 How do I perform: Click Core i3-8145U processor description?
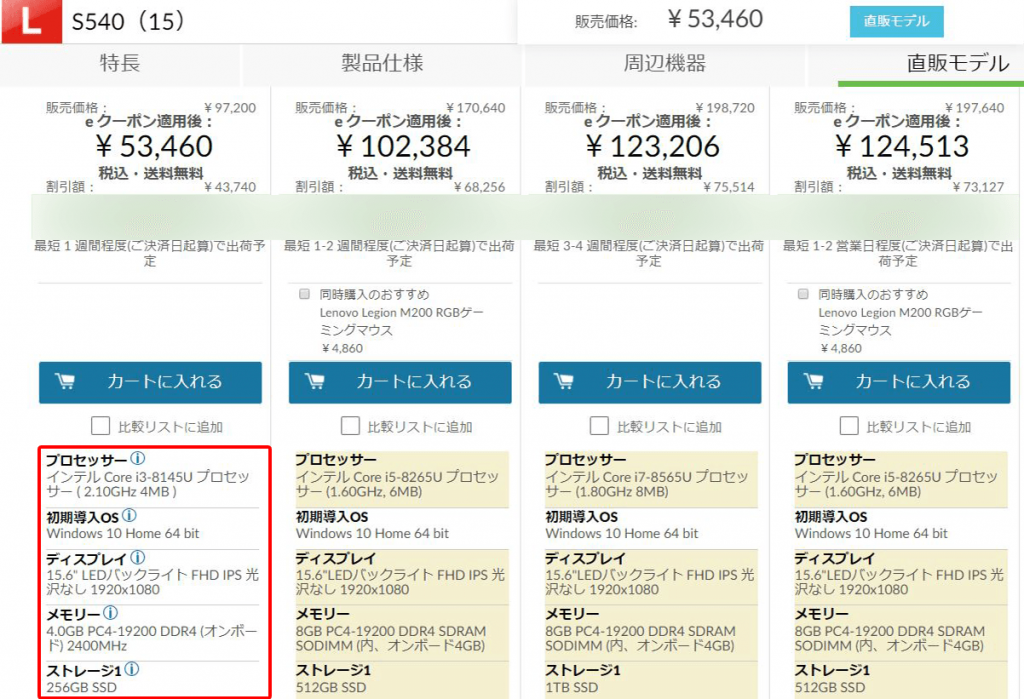click(x=148, y=484)
